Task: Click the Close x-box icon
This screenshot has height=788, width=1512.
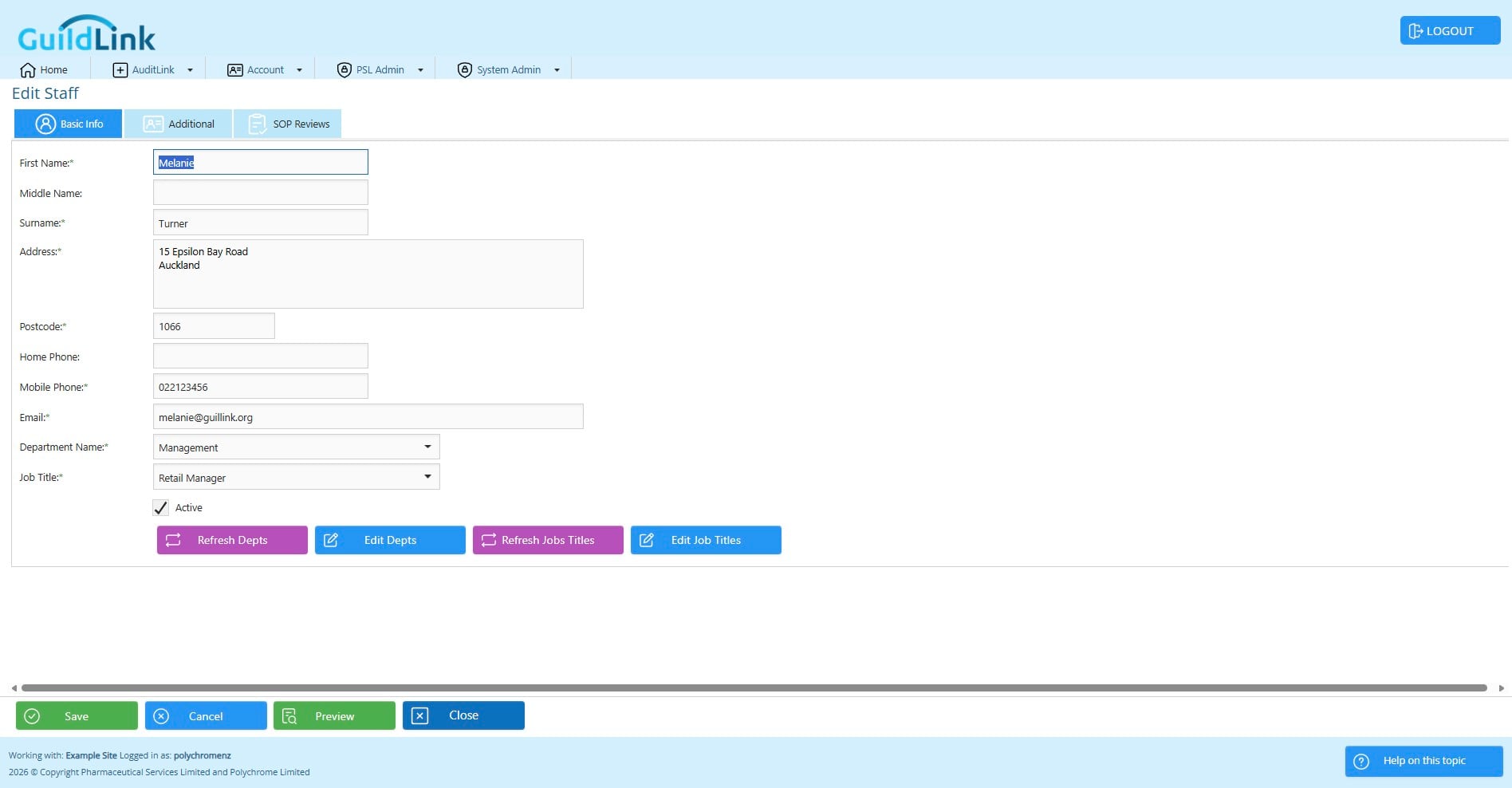Action: [420, 715]
